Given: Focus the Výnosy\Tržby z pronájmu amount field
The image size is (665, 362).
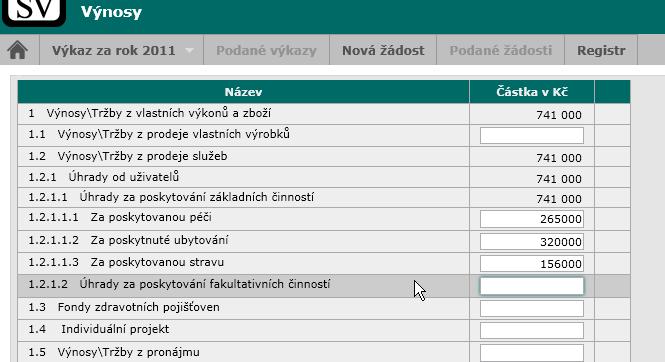Looking at the screenshot, I should (x=532, y=353).
